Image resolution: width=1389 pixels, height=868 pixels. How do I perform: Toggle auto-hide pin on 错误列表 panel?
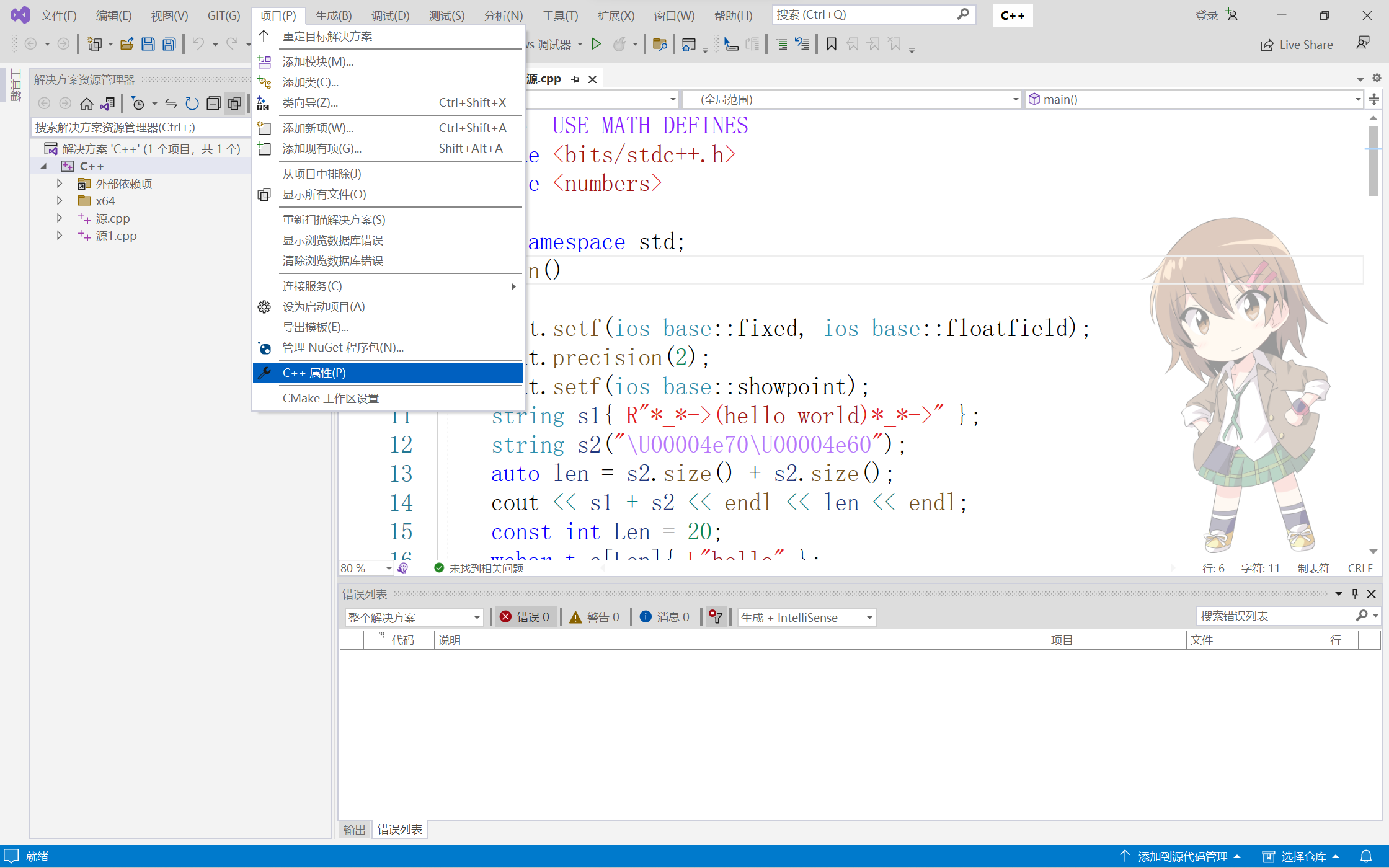pyautogui.click(x=1355, y=594)
